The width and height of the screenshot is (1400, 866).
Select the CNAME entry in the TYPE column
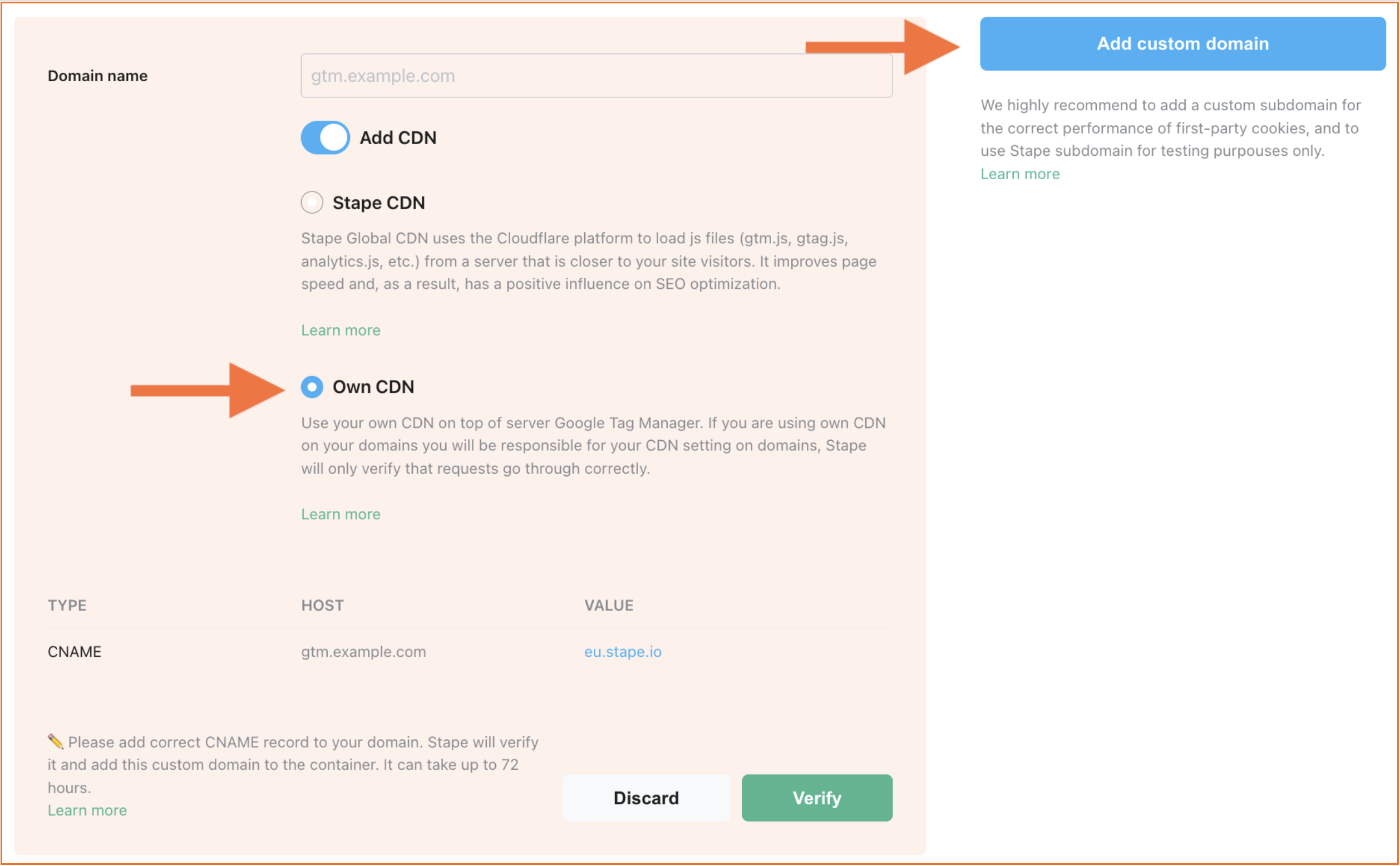coord(74,651)
